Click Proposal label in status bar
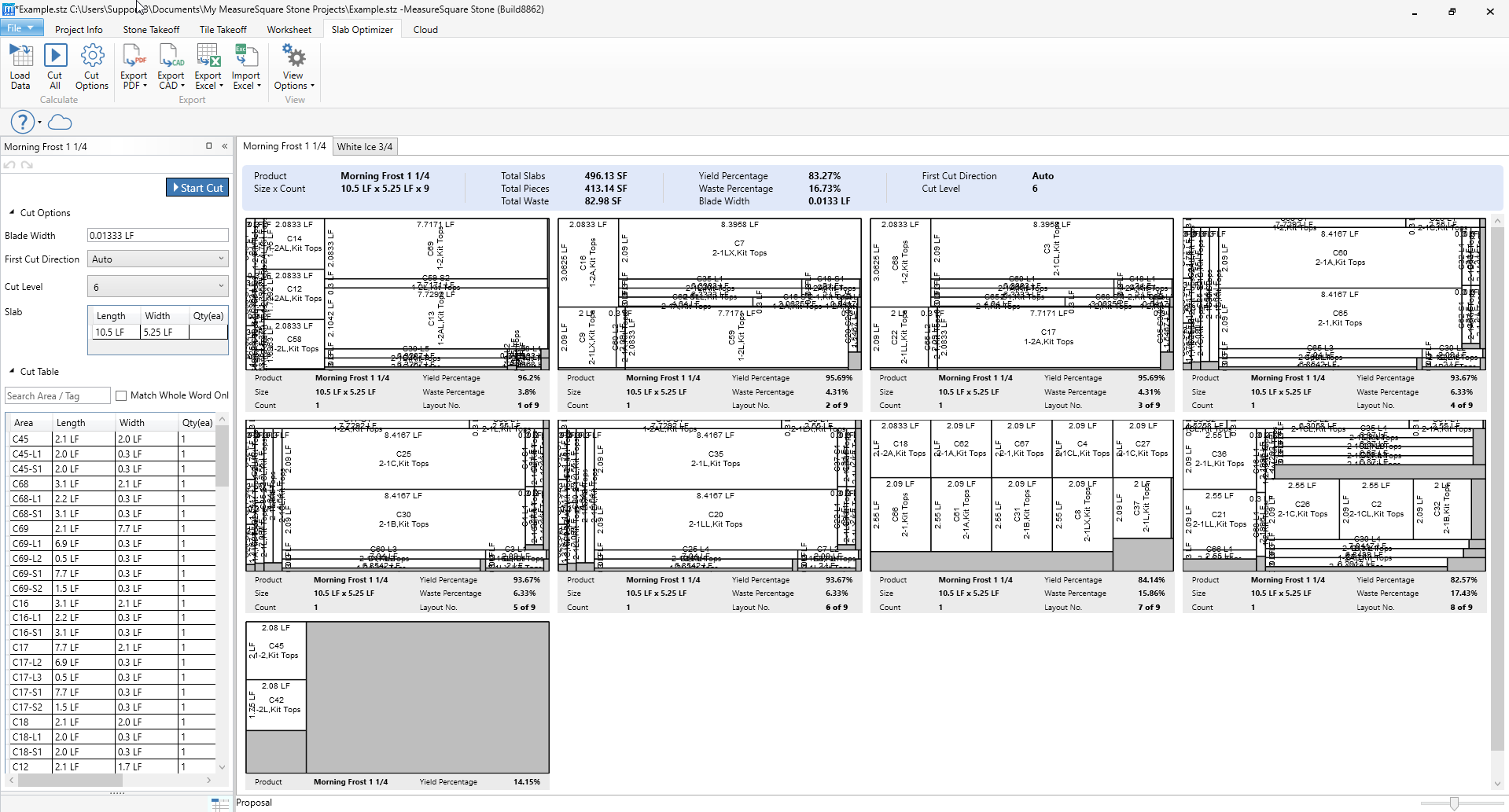Image resolution: width=1509 pixels, height=812 pixels. click(254, 803)
